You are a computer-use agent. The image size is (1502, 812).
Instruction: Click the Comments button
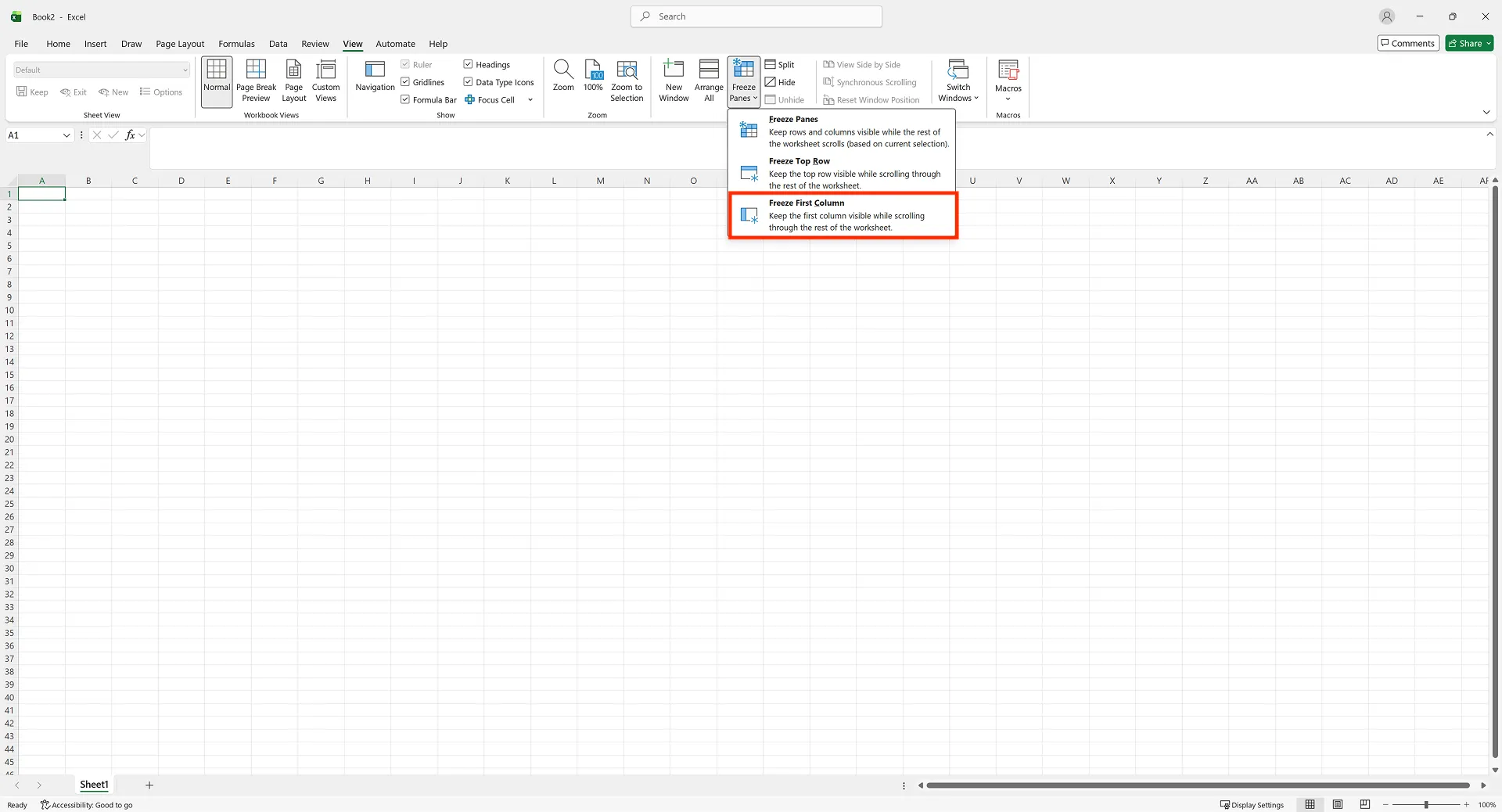(x=1407, y=43)
